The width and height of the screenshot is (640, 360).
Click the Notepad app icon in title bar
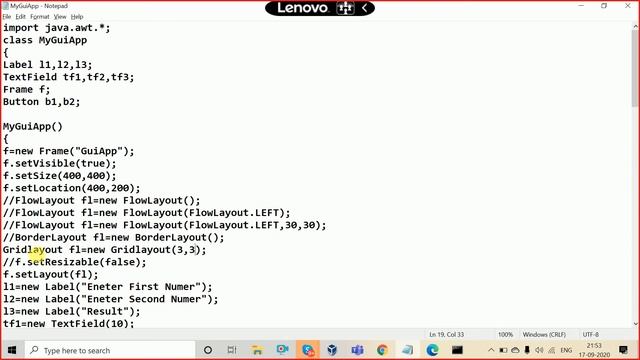[6, 6]
